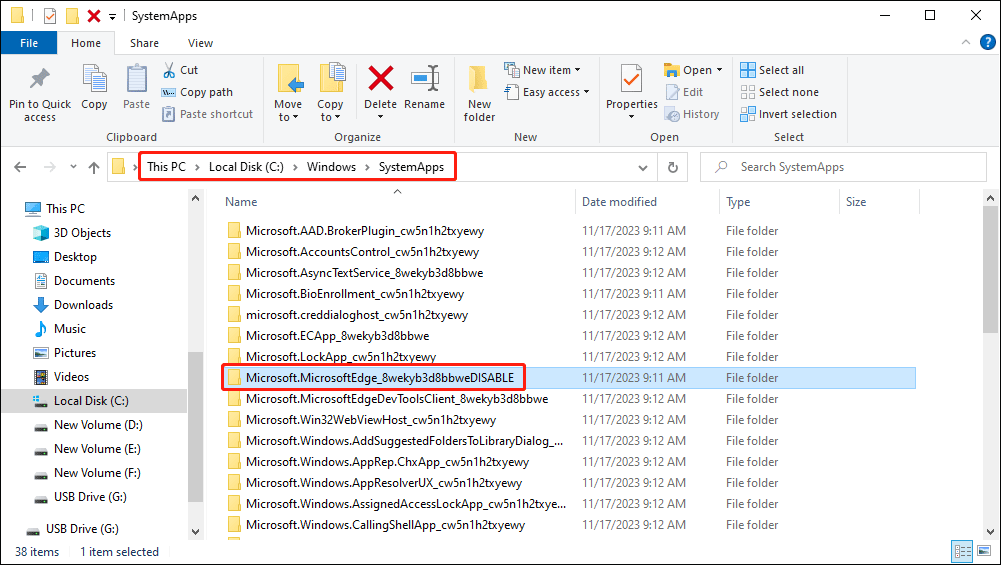Viewport: 1001px width, 565px height.
Task: Switch to large icons view layout
Action: (984, 552)
